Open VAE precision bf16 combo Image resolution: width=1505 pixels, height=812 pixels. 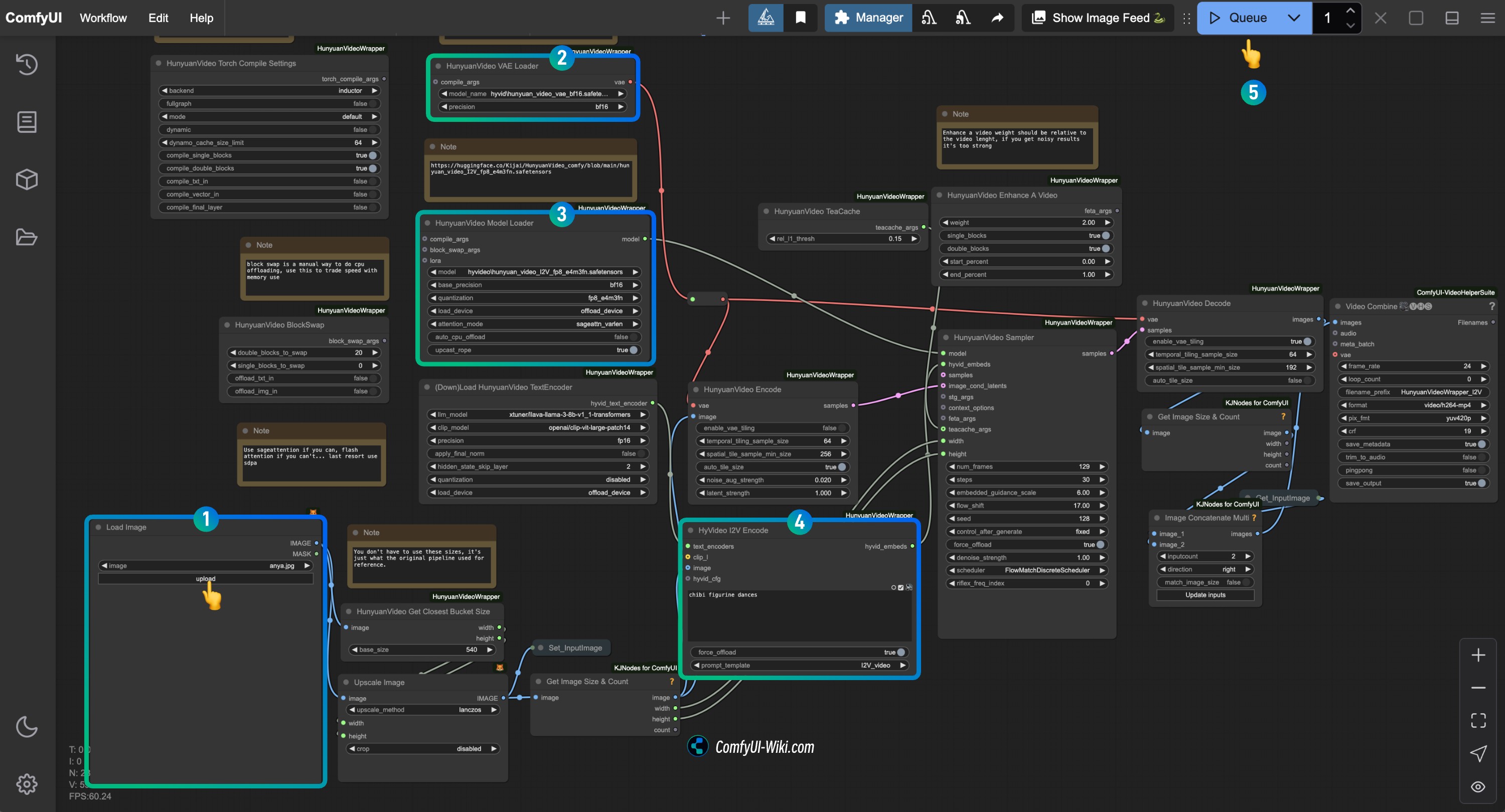532,107
